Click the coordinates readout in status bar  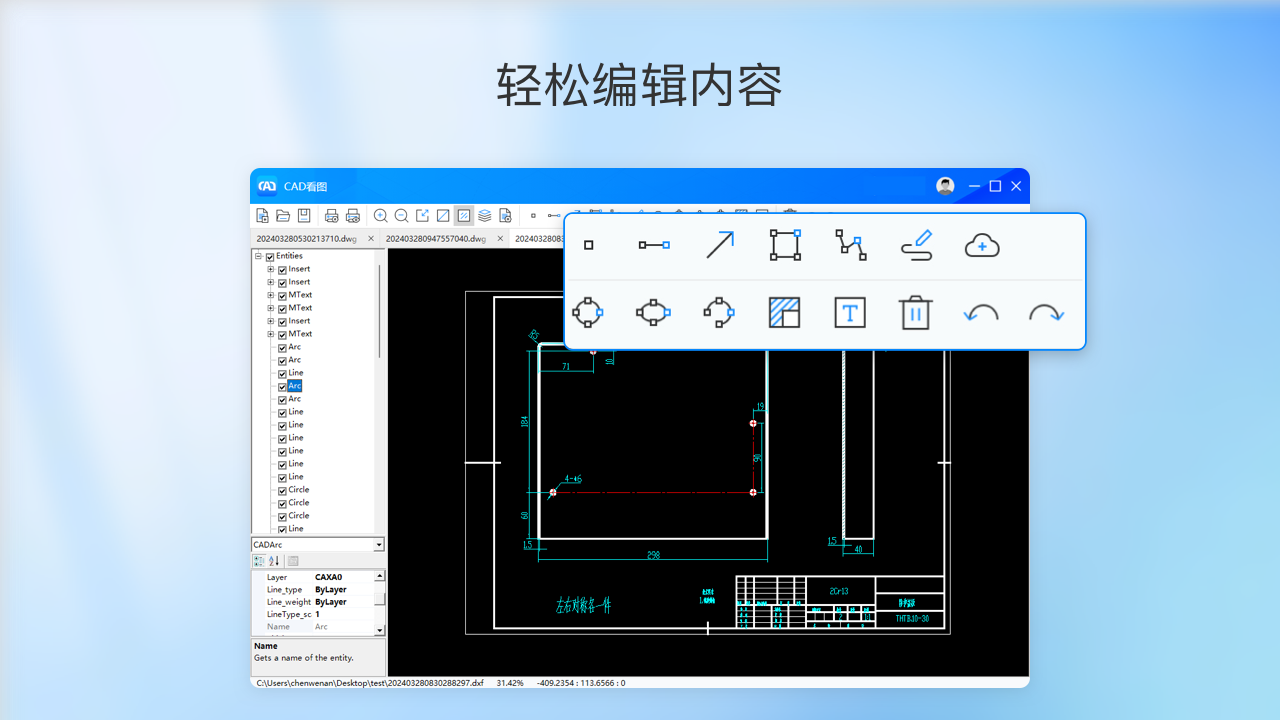tap(581, 683)
